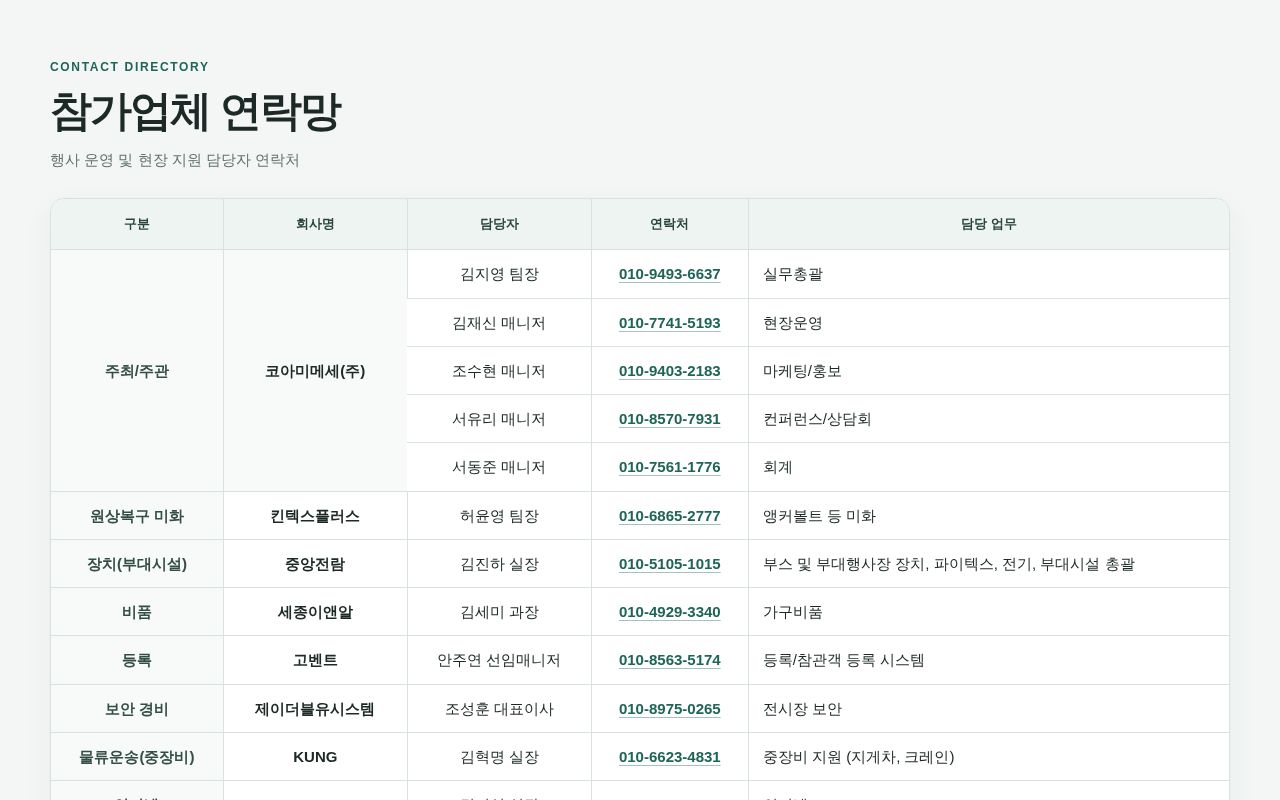Viewport: 1280px width, 800px height.
Task: Click the name 조수현 매니저
Action: [x=499, y=371]
